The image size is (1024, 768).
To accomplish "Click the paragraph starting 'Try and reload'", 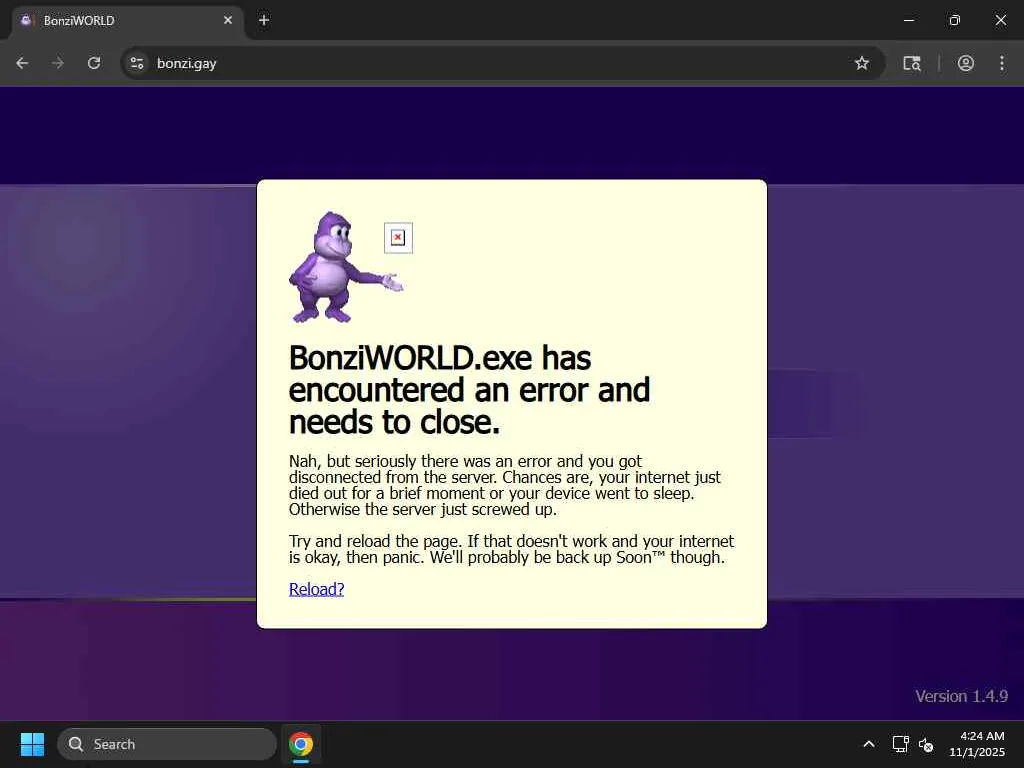I will pos(511,549).
